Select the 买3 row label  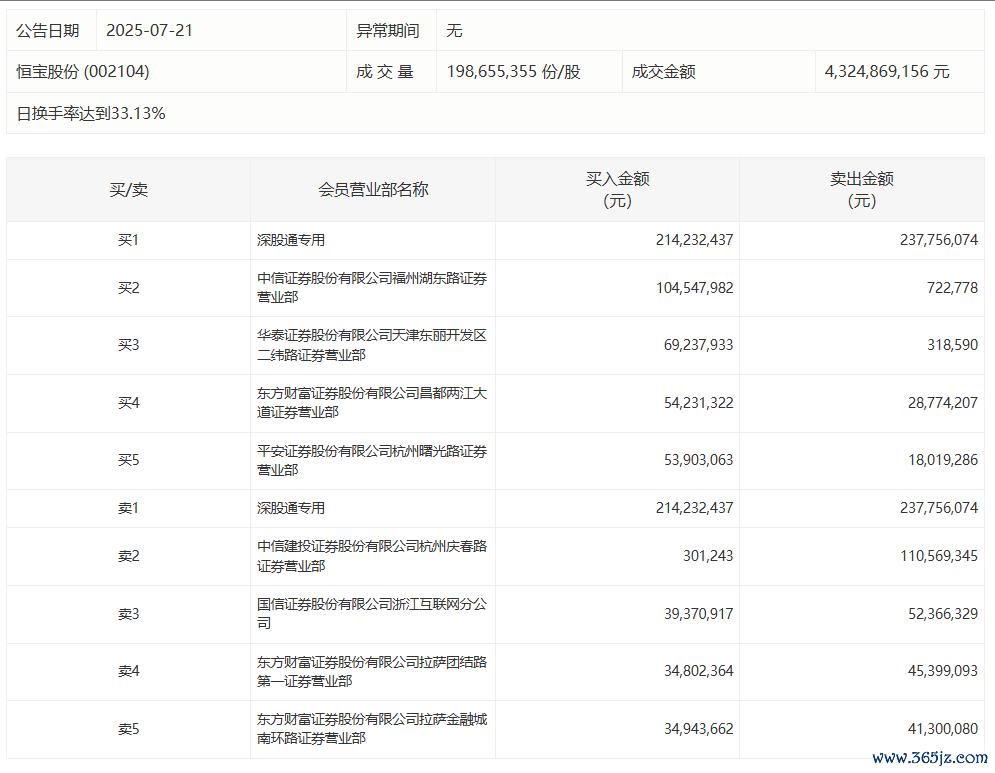coord(128,345)
